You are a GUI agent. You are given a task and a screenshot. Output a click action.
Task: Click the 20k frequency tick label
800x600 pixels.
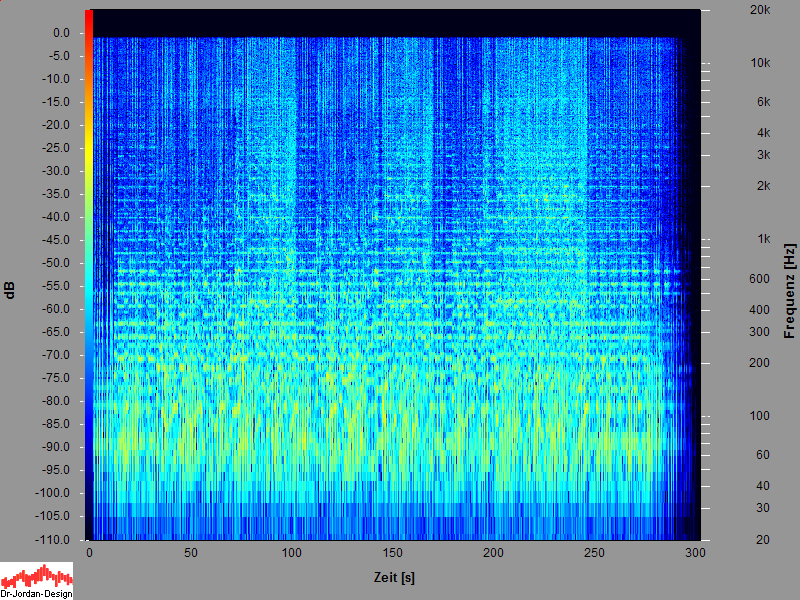[760, 10]
